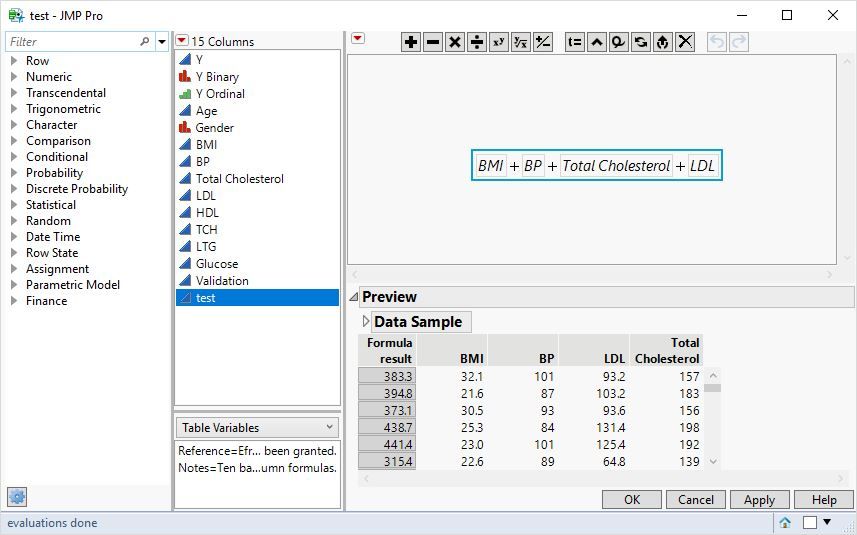Expand the Data Sample disclosure triangle
This screenshot has height=535, width=857.
[x=366, y=321]
